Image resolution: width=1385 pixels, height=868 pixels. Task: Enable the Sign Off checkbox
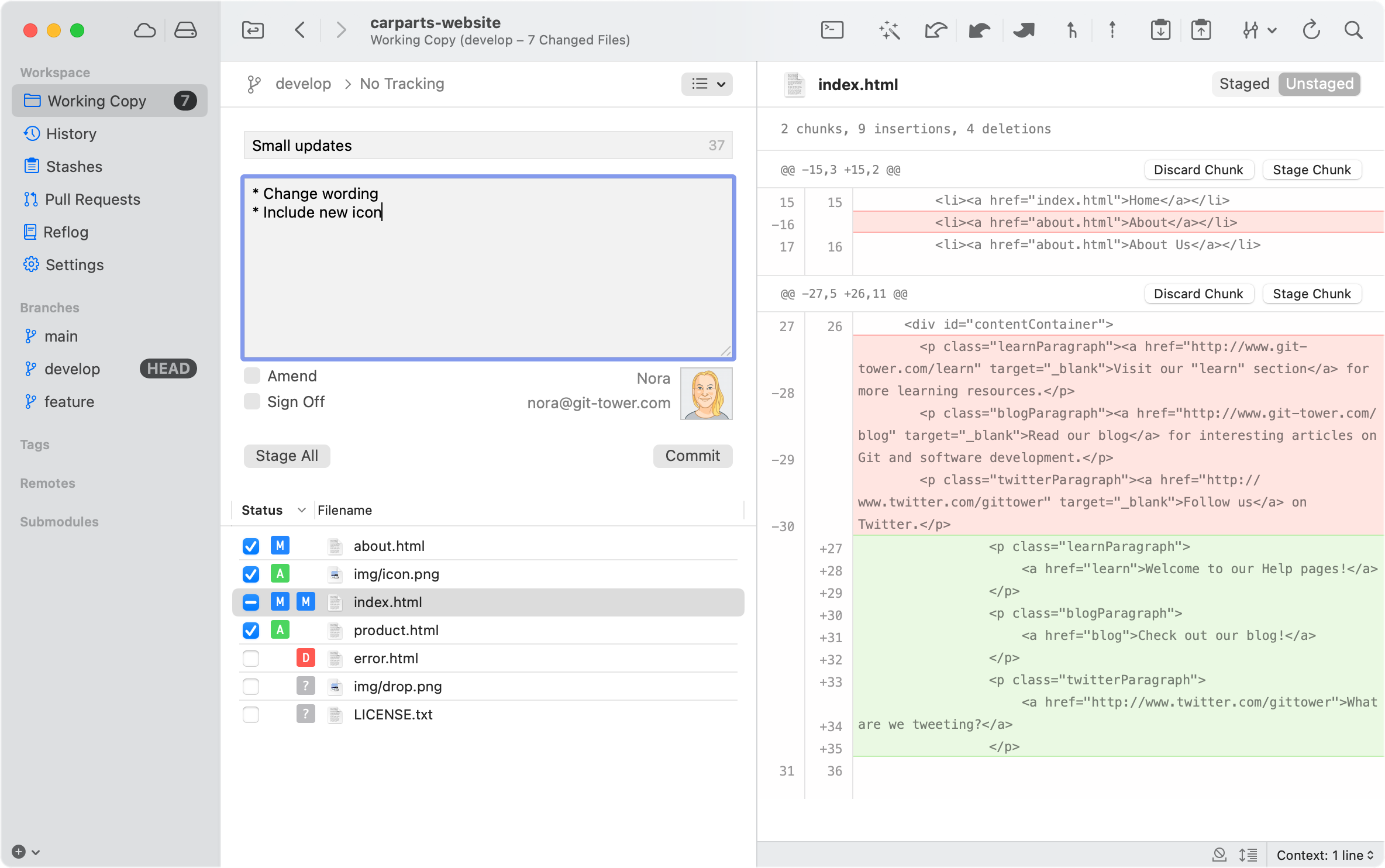pyautogui.click(x=252, y=402)
